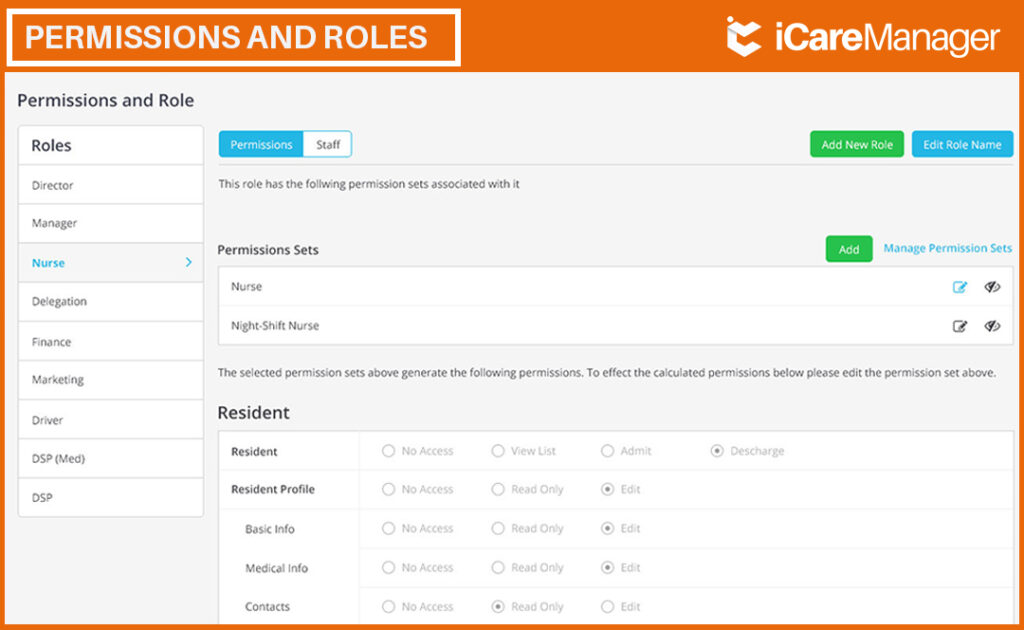This screenshot has width=1024, height=630.
Task: Choose Read Only for Resident Profile
Action: coord(498,489)
